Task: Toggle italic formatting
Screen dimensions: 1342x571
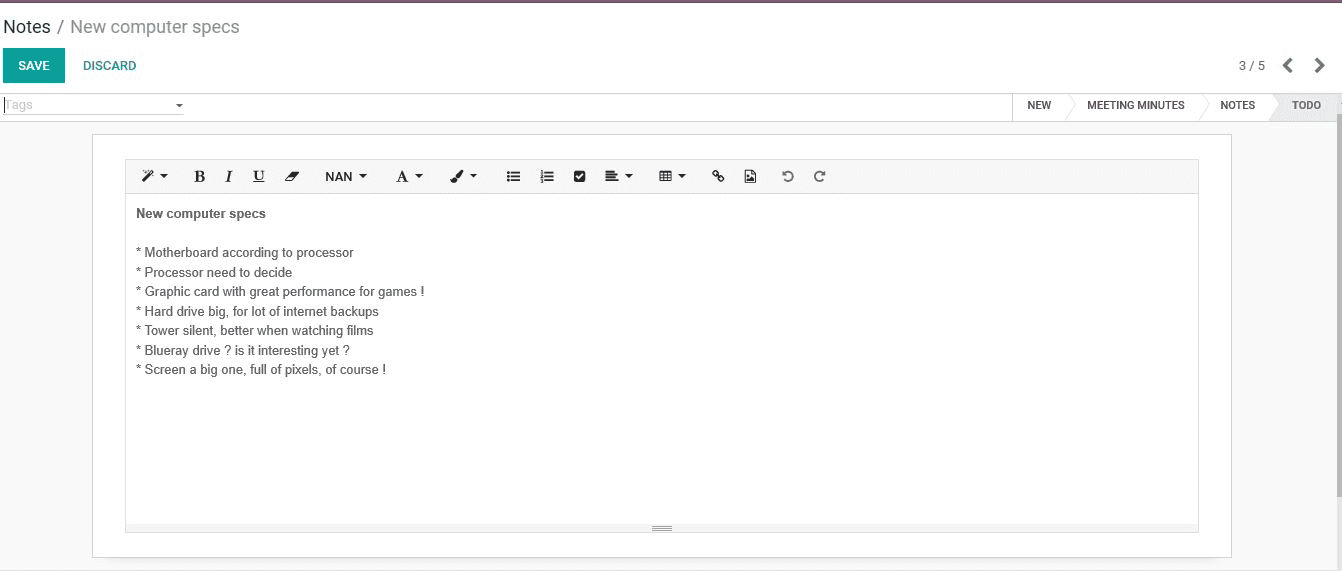Action: click(x=228, y=177)
